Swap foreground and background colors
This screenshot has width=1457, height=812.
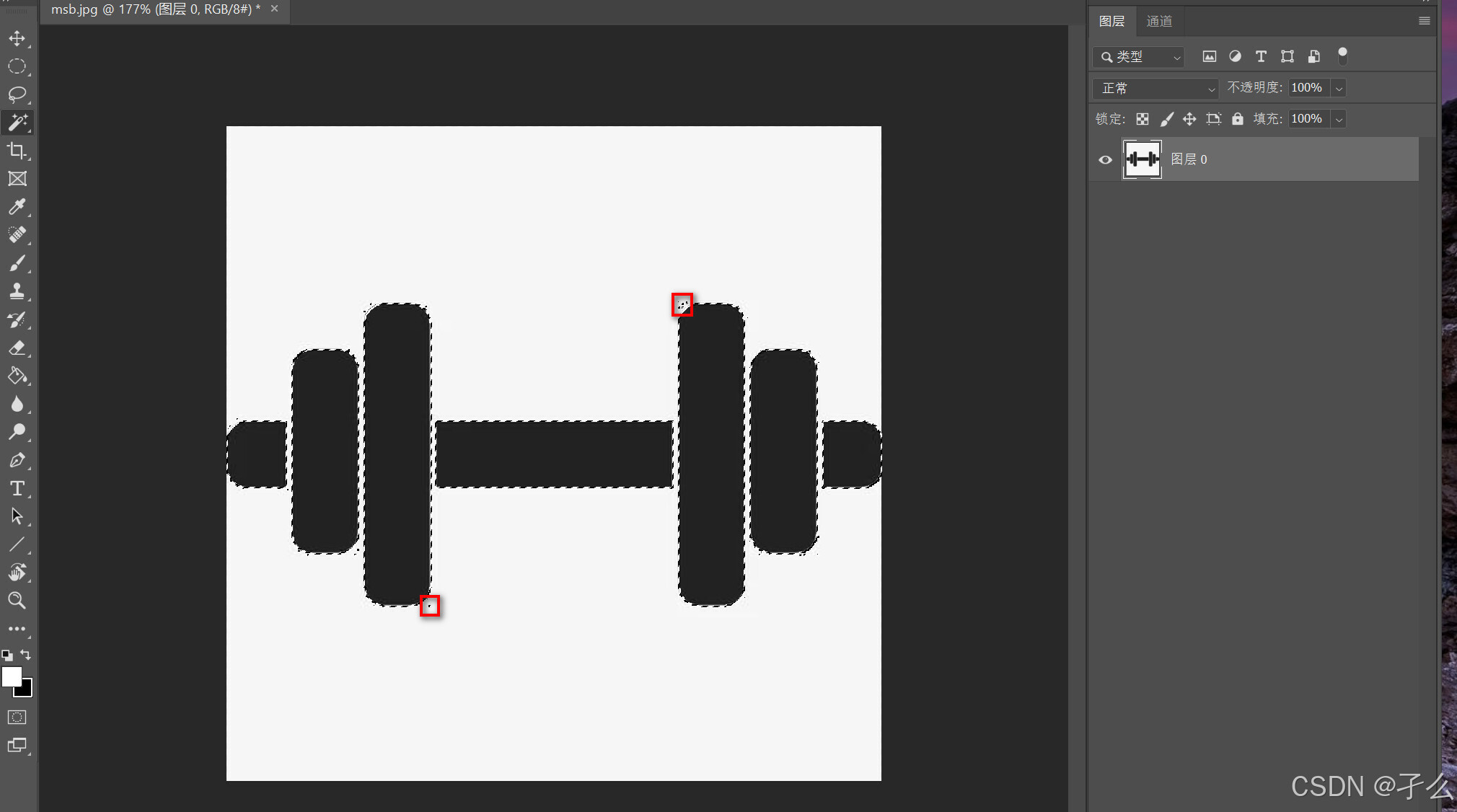26,655
